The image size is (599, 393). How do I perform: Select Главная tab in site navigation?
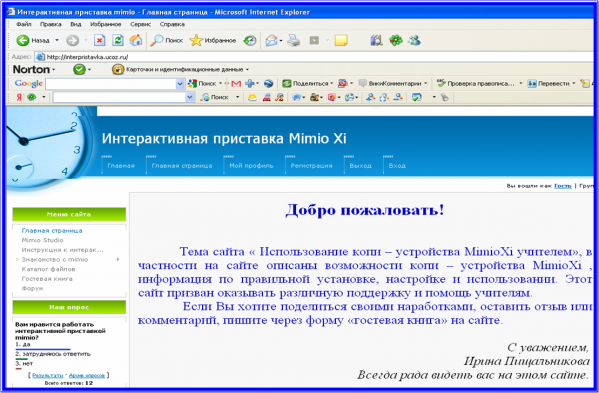pyautogui.click(x=121, y=166)
